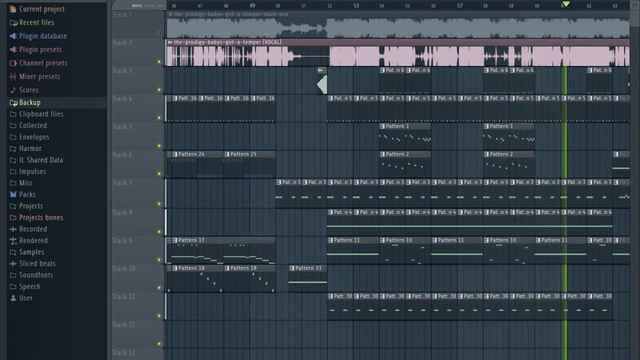
Task: Click the Channel presets icon
Action: pyautogui.click(x=13, y=63)
